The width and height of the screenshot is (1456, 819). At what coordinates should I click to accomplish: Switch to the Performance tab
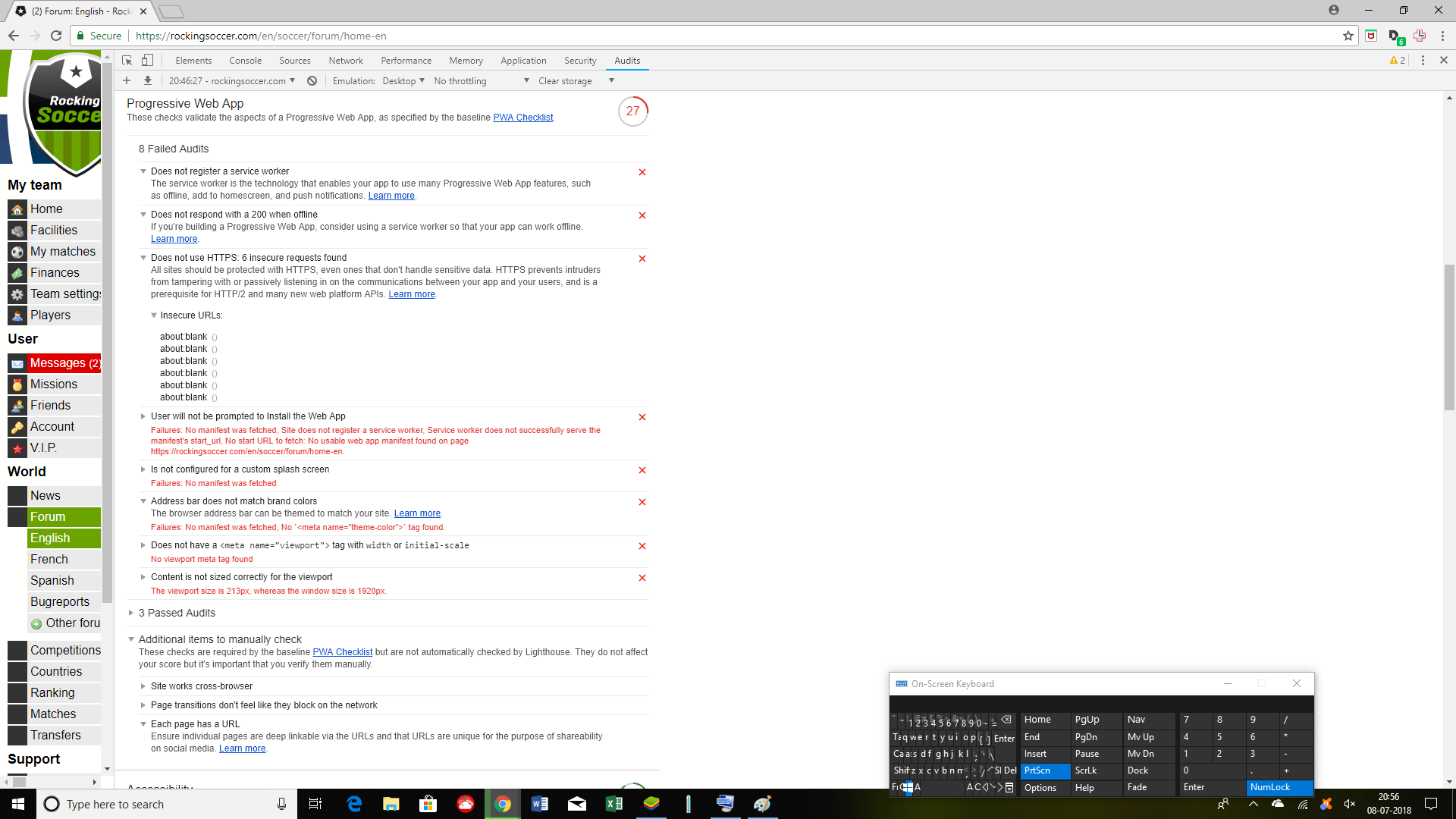coord(406,61)
